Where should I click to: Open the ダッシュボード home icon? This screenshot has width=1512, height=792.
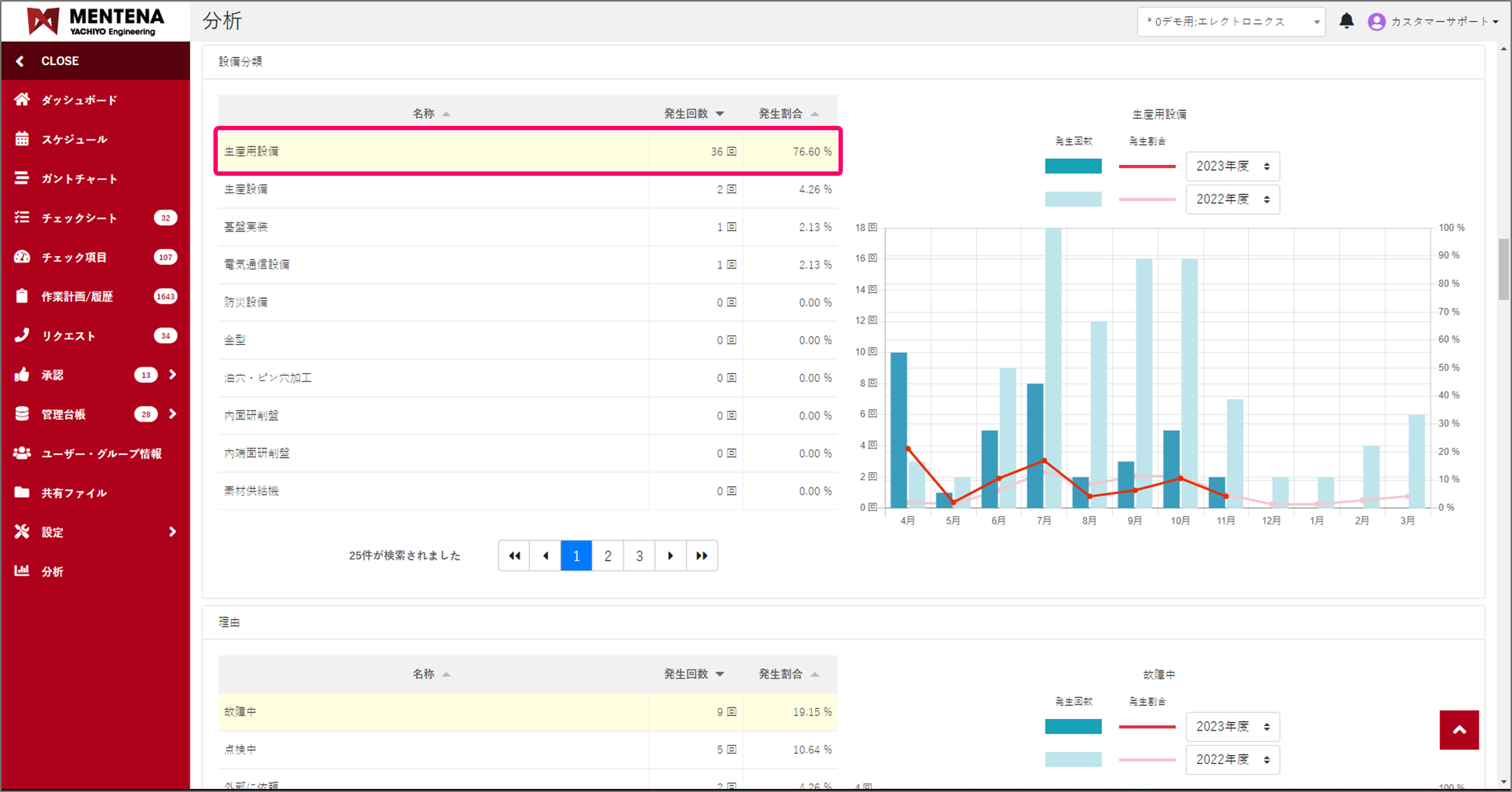(x=22, y=100)
